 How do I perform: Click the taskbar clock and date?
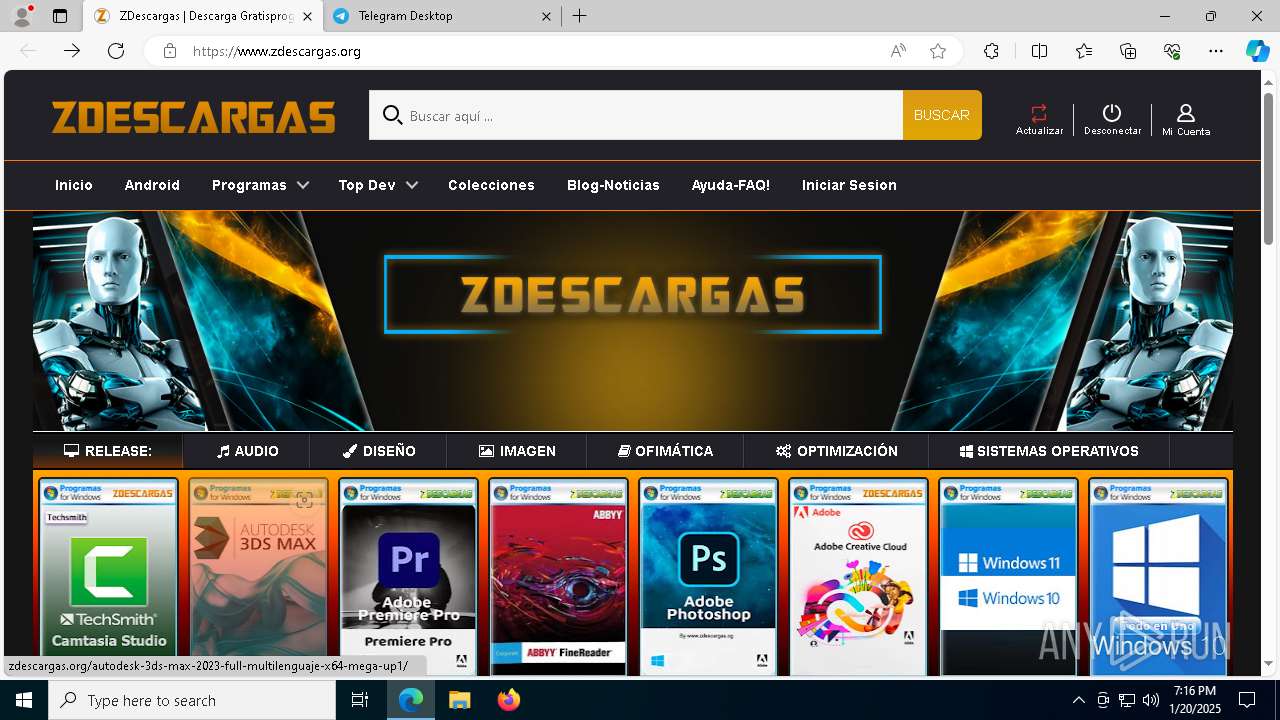(1195, 700)
